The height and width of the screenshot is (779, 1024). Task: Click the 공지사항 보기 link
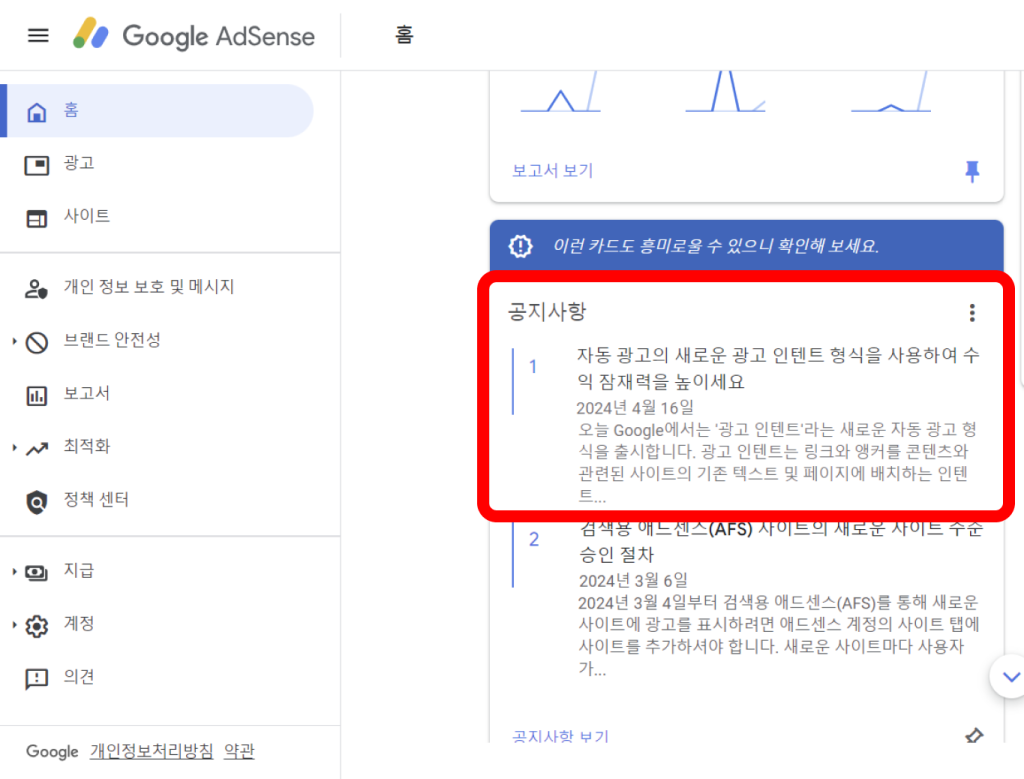click(x=560, y=736)
